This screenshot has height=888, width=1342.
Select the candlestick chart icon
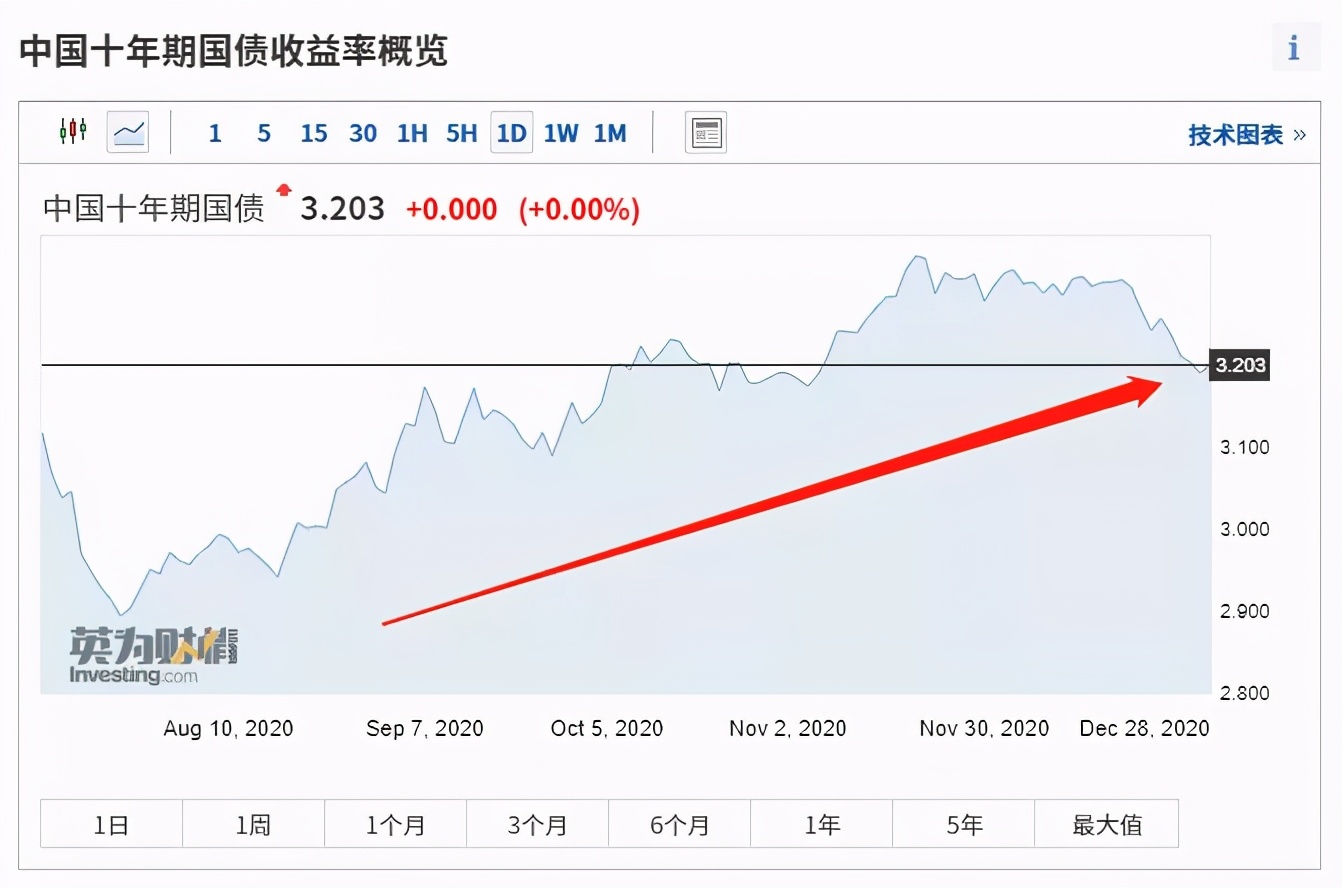72,131
